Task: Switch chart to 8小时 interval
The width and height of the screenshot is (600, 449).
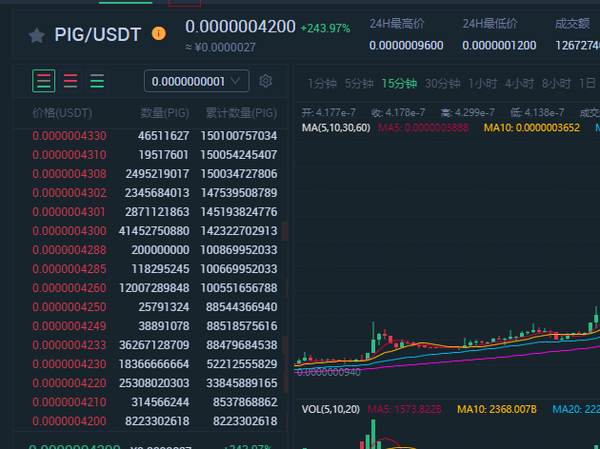Action: 556,84
